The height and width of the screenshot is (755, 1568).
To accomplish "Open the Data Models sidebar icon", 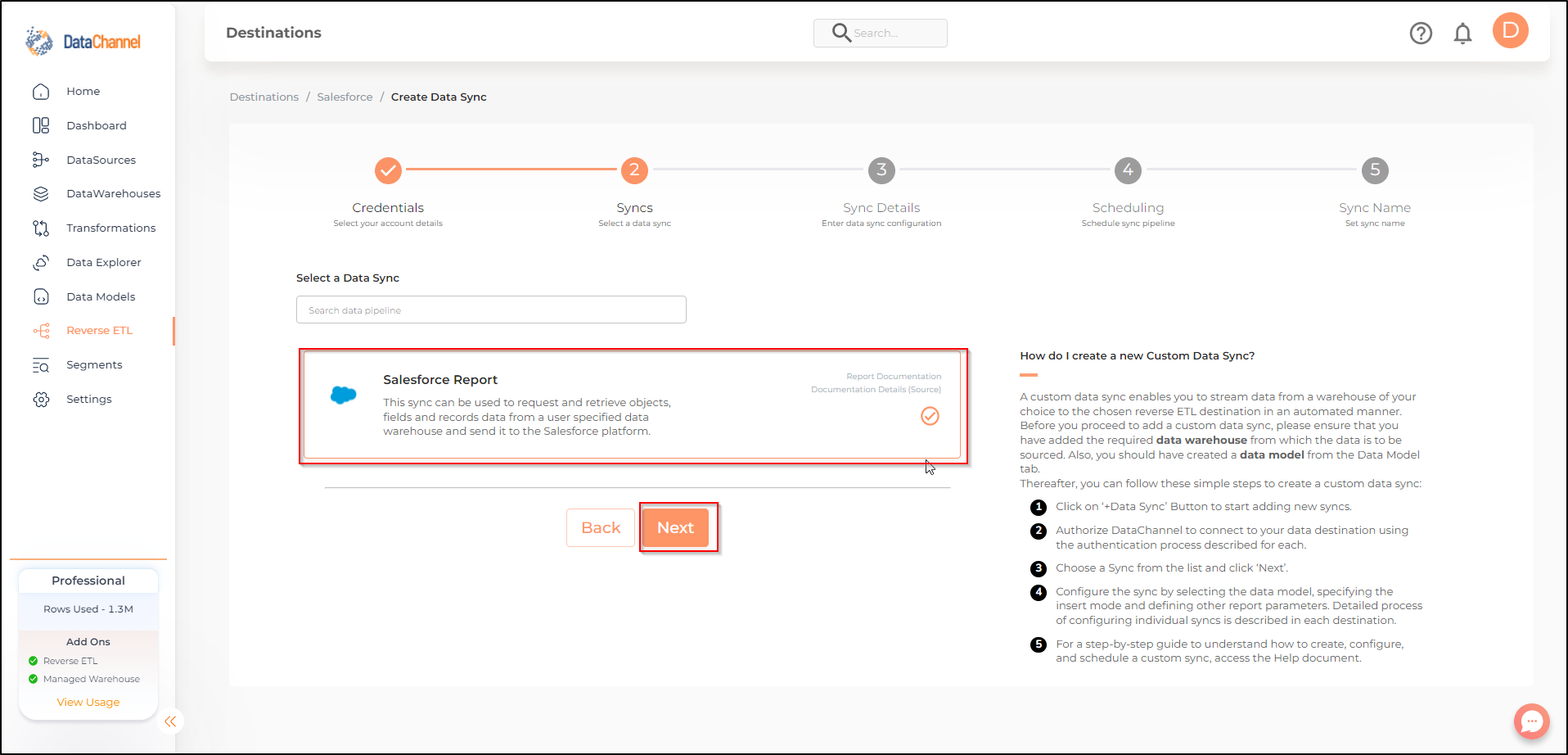I will 41,296.
